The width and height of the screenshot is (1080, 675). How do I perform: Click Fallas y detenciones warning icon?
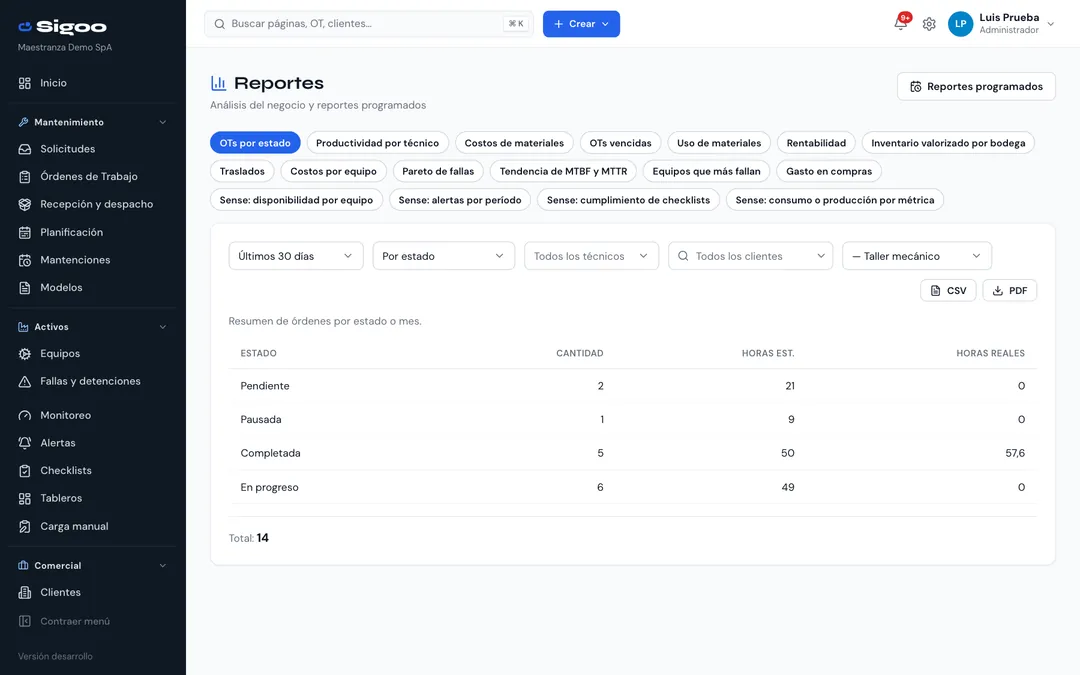(25, 382)
